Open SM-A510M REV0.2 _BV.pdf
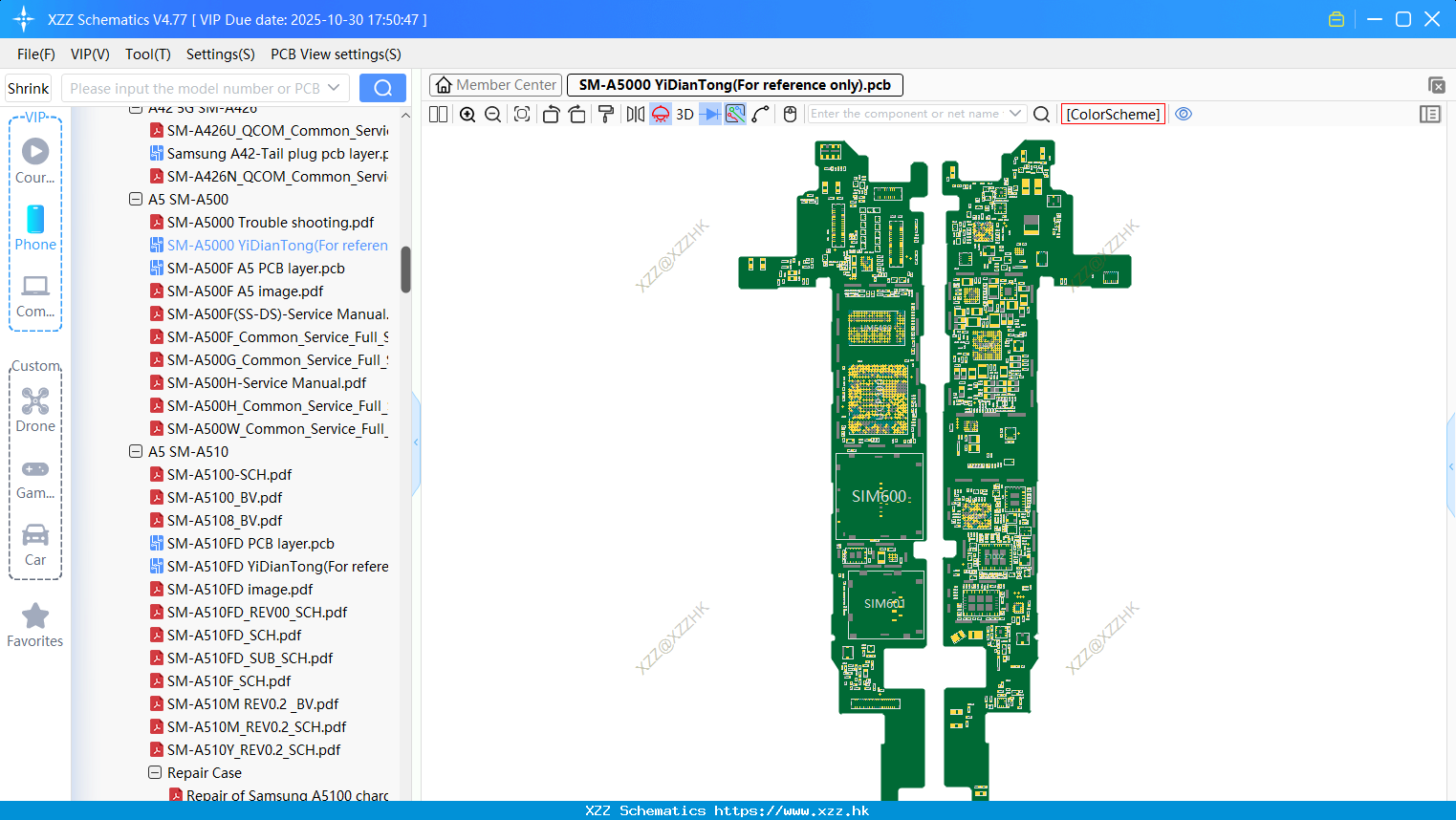This screenshot has height=820, width=1456. [x=252, y=704]
